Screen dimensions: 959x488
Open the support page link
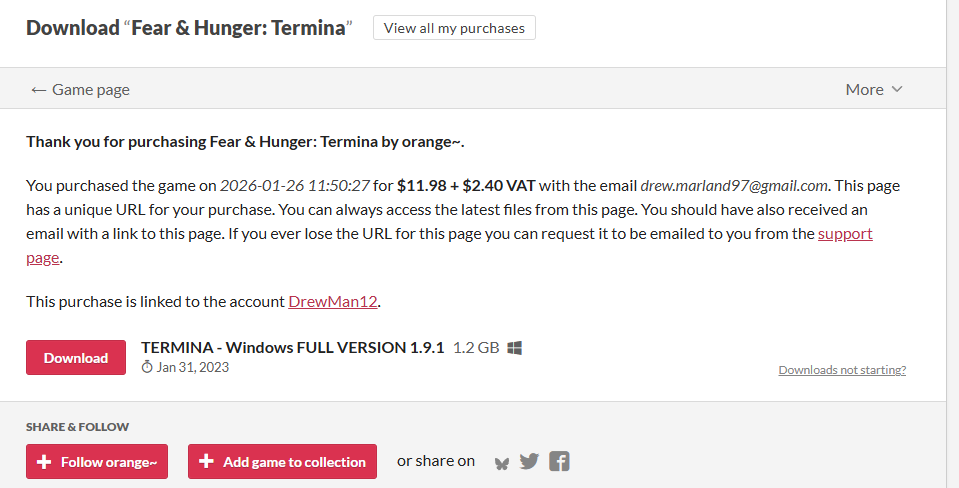pyautogui.click(x=845, y=234)
